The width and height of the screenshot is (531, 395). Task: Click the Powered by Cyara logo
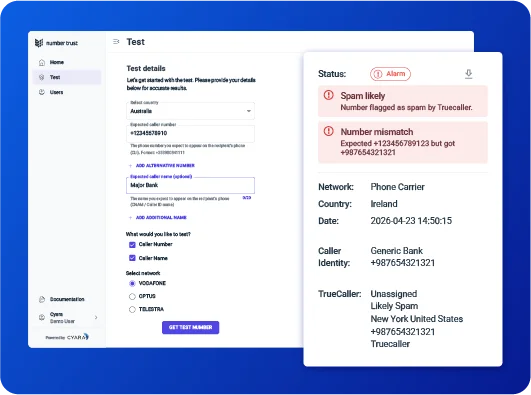[x=67, y=337]
